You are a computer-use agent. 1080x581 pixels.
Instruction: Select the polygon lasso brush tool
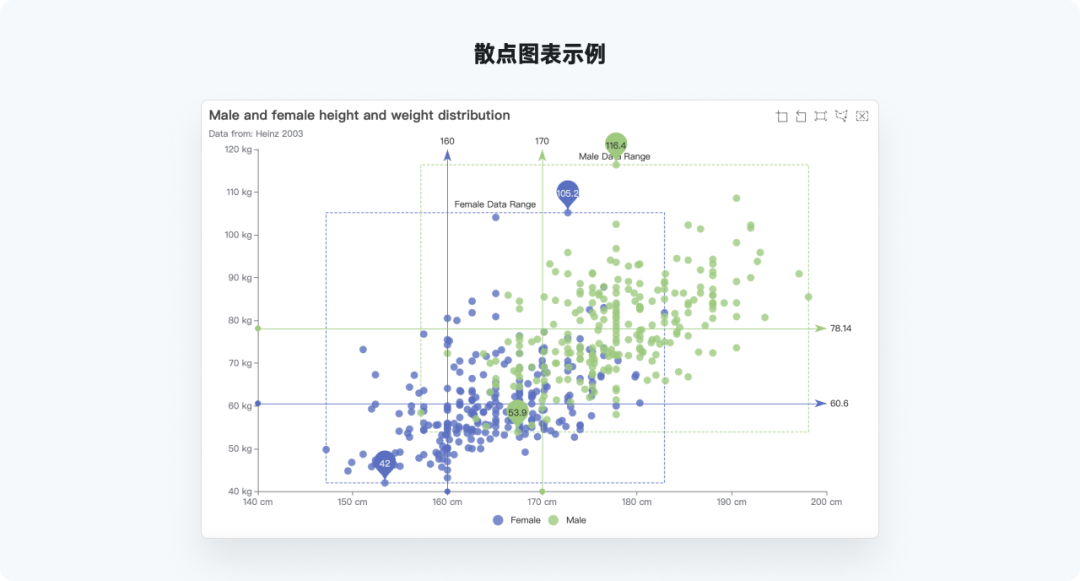(841, 116)
